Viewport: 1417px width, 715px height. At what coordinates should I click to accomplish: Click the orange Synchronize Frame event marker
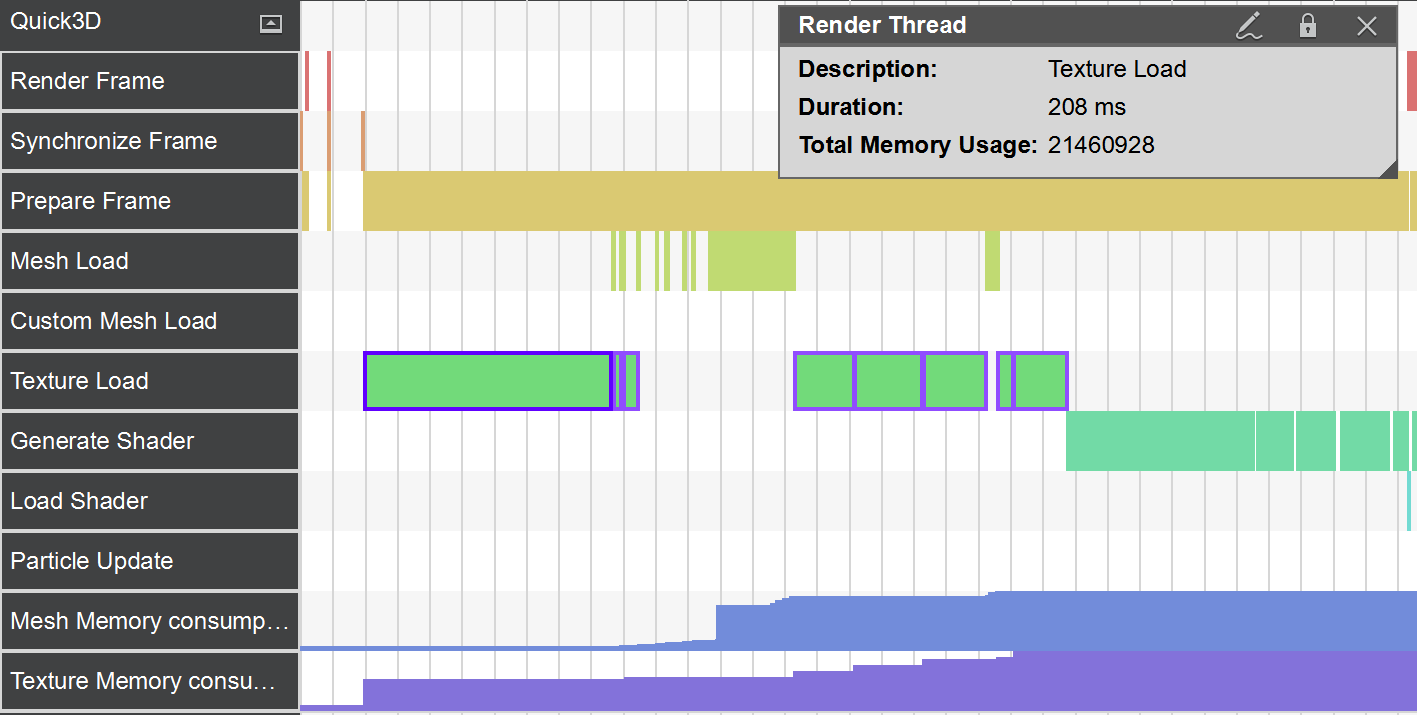pyautogui.click(x=363, y=140)
